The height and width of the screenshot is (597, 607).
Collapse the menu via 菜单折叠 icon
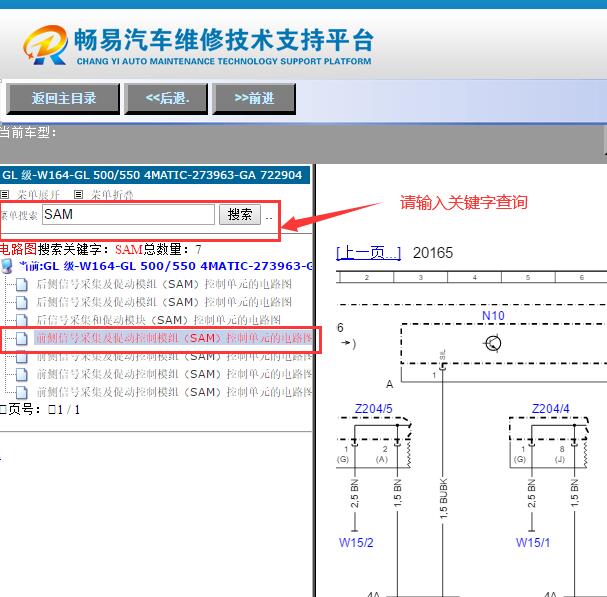[x=78, y=194]
